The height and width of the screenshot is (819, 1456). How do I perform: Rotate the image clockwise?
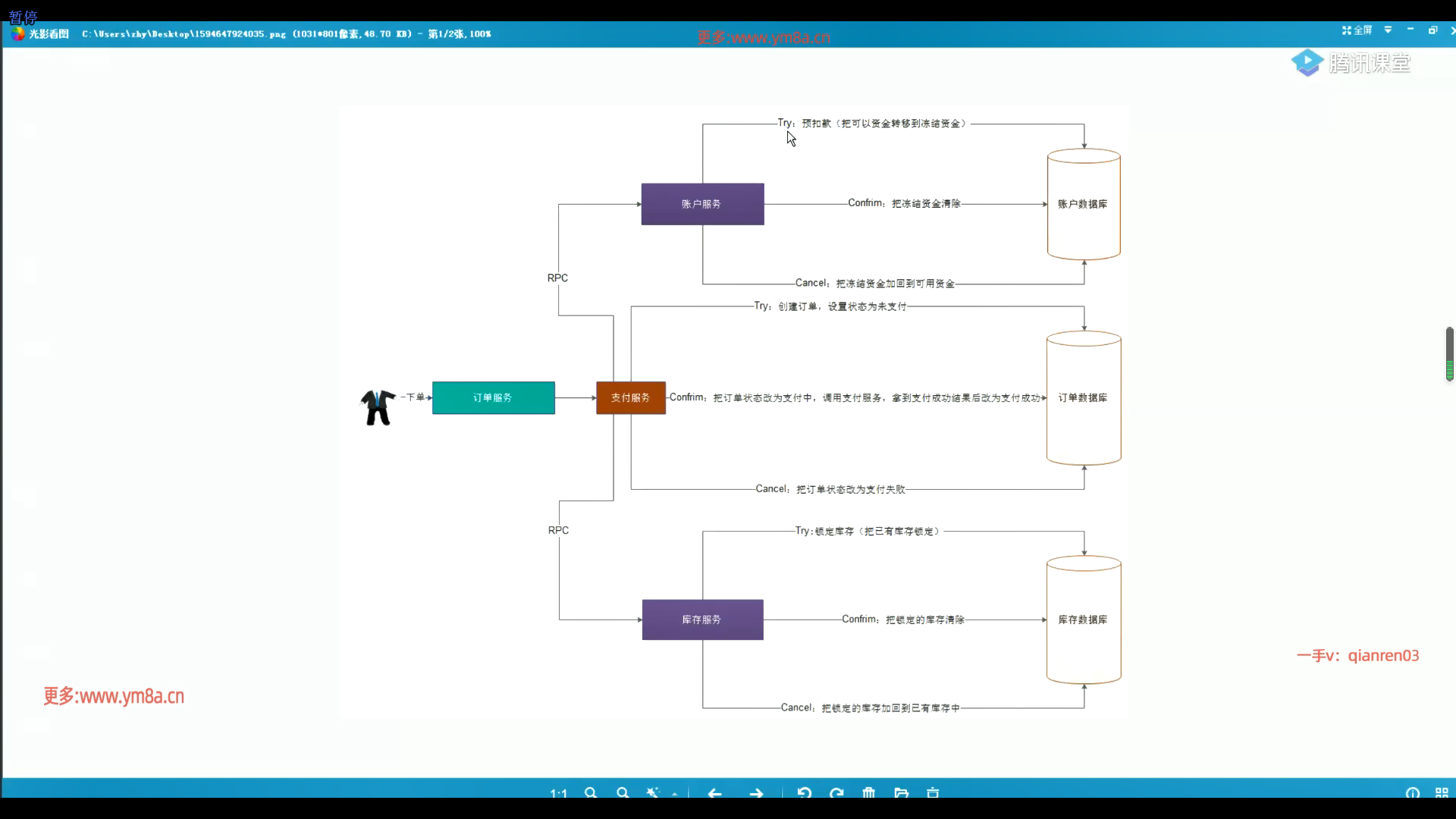836,793
